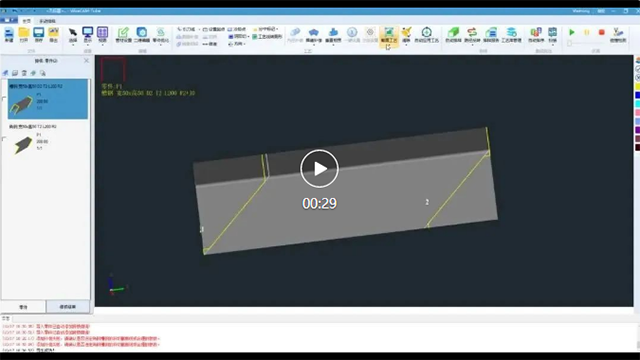Click the yellow simulation pause icon

[587, 32]
